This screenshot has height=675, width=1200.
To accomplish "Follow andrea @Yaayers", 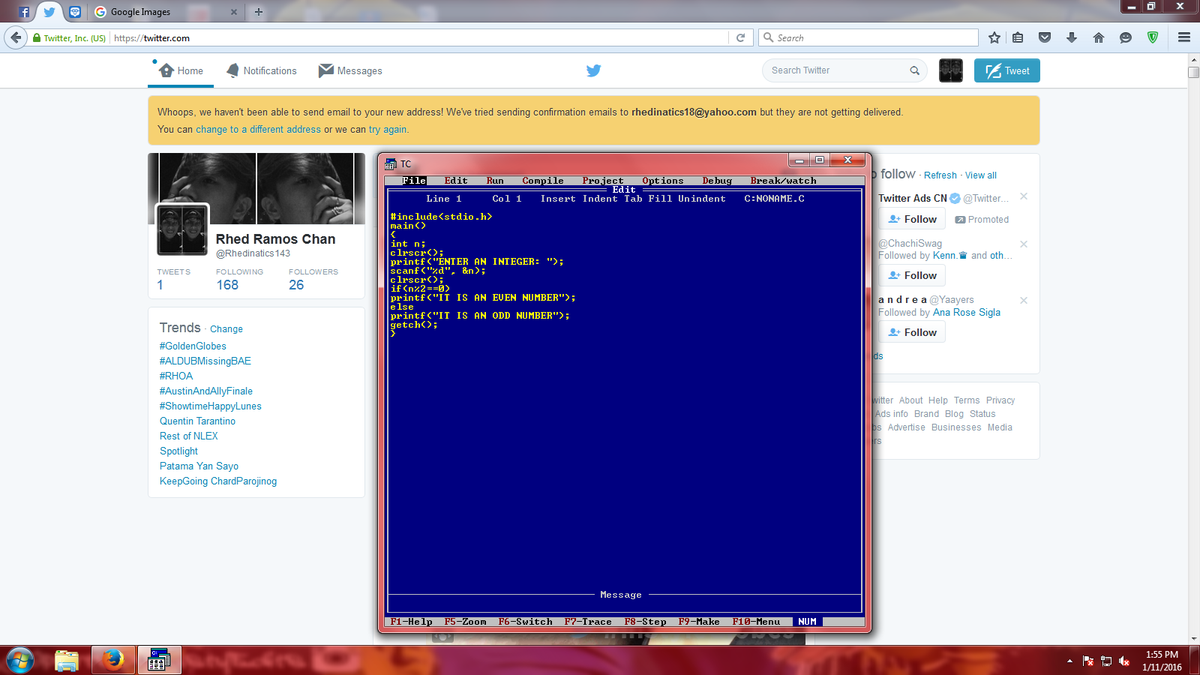I will tap(912, 332).
